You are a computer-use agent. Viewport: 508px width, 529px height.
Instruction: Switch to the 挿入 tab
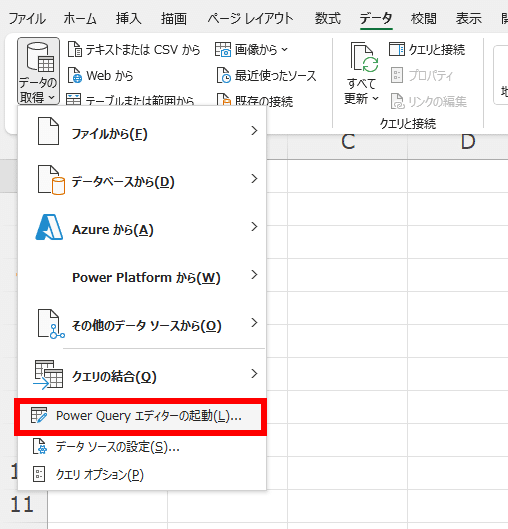click(x=129, y=18)
